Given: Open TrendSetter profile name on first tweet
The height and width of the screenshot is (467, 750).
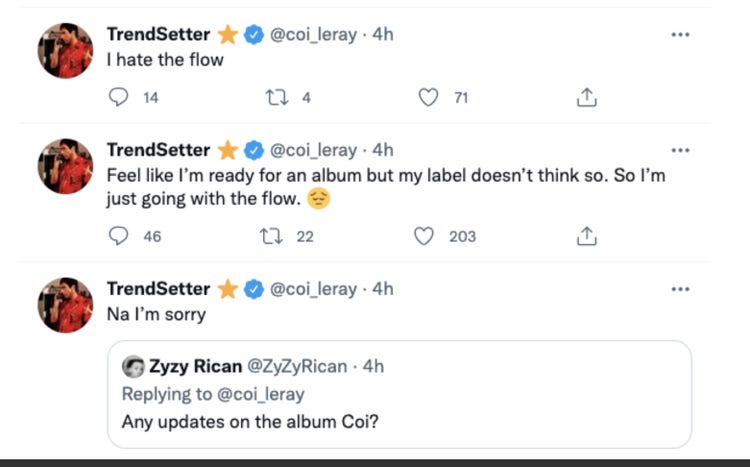Looking at the screenshot, I should tap(158, 34).
